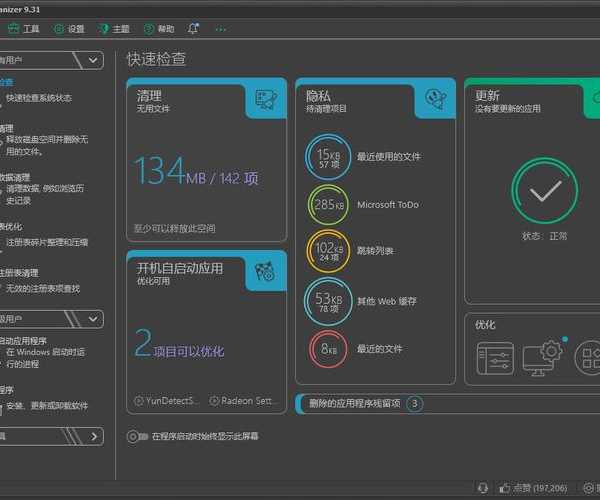The image size is (600, 500).
Task: Click the headset support icon in status bar
Action: [483, 488]
